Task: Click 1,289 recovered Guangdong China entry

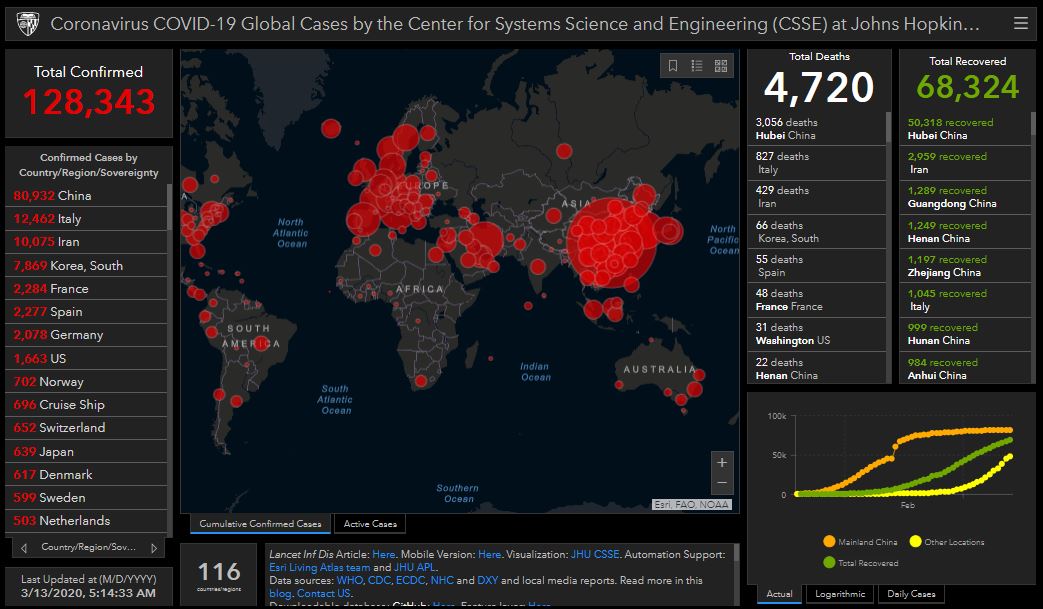Action: [965, 197]
